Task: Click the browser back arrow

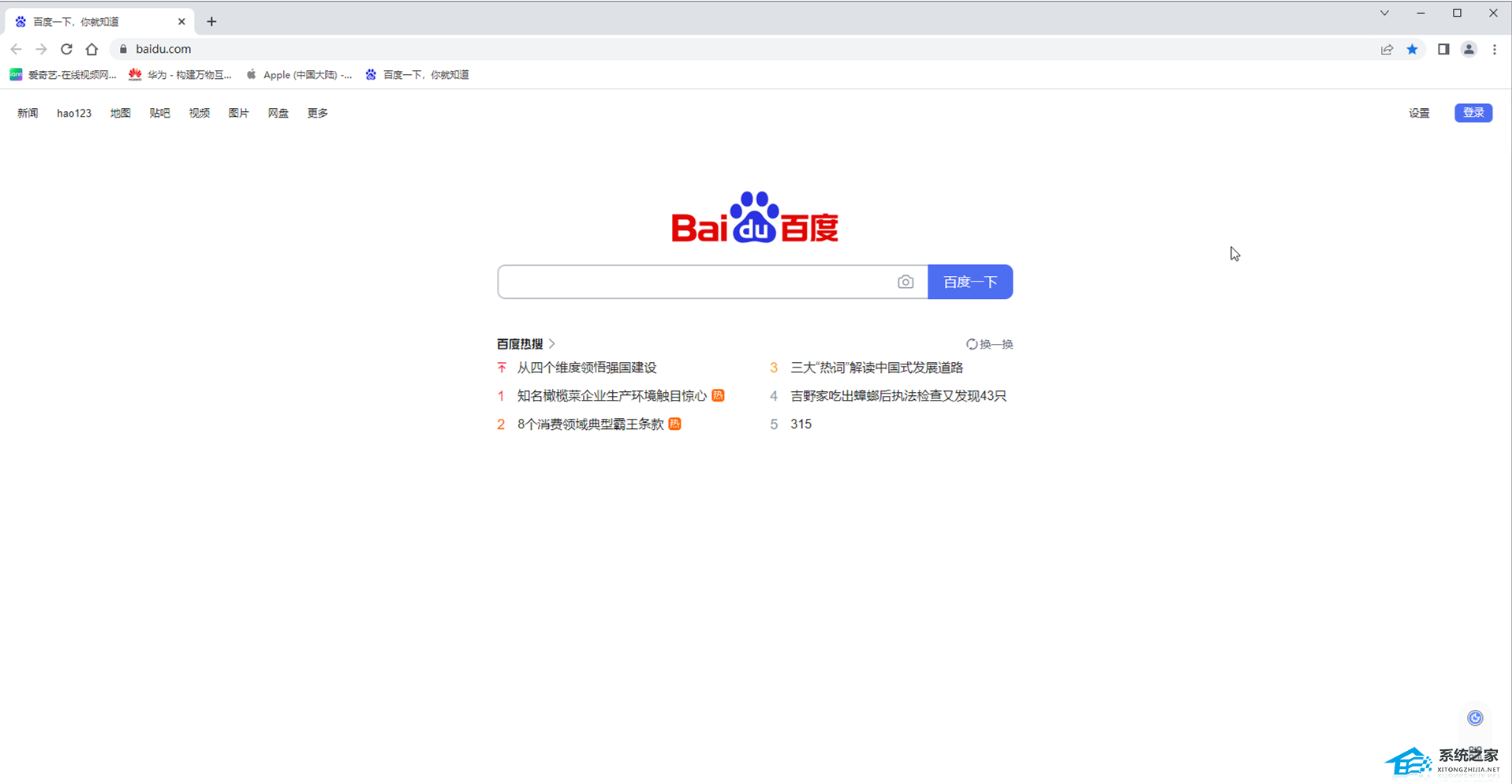Action: (16, 49)
